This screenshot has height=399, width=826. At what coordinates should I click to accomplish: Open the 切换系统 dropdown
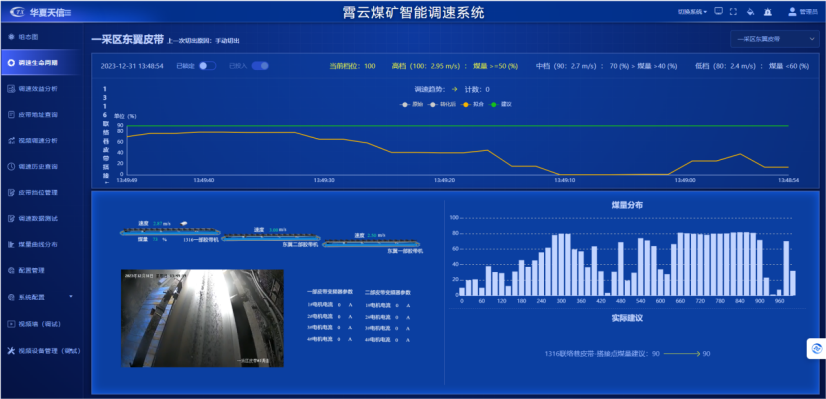pos(692,12)
